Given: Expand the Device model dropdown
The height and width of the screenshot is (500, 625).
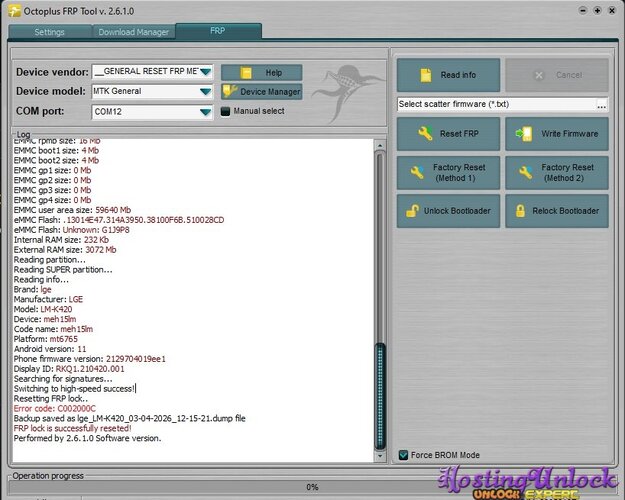Looking at the screenshot, I should [x=205, y=92].
